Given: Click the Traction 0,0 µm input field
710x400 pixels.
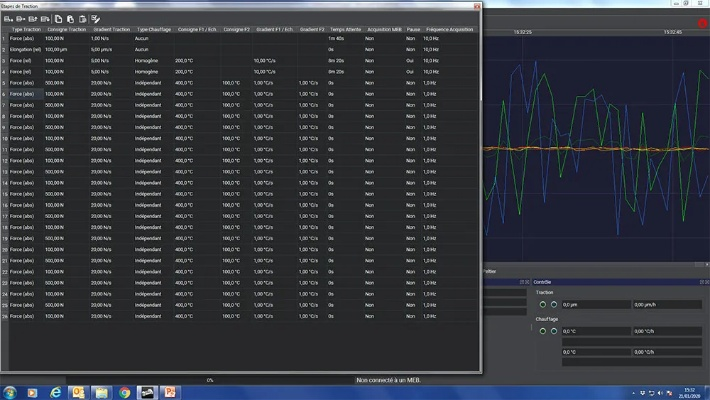Looking at the screenshot, I should click(x=594, y=304).
